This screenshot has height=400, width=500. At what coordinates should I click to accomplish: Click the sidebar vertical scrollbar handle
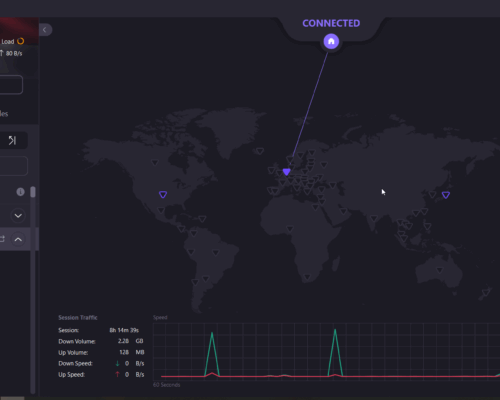pos(33,192)
